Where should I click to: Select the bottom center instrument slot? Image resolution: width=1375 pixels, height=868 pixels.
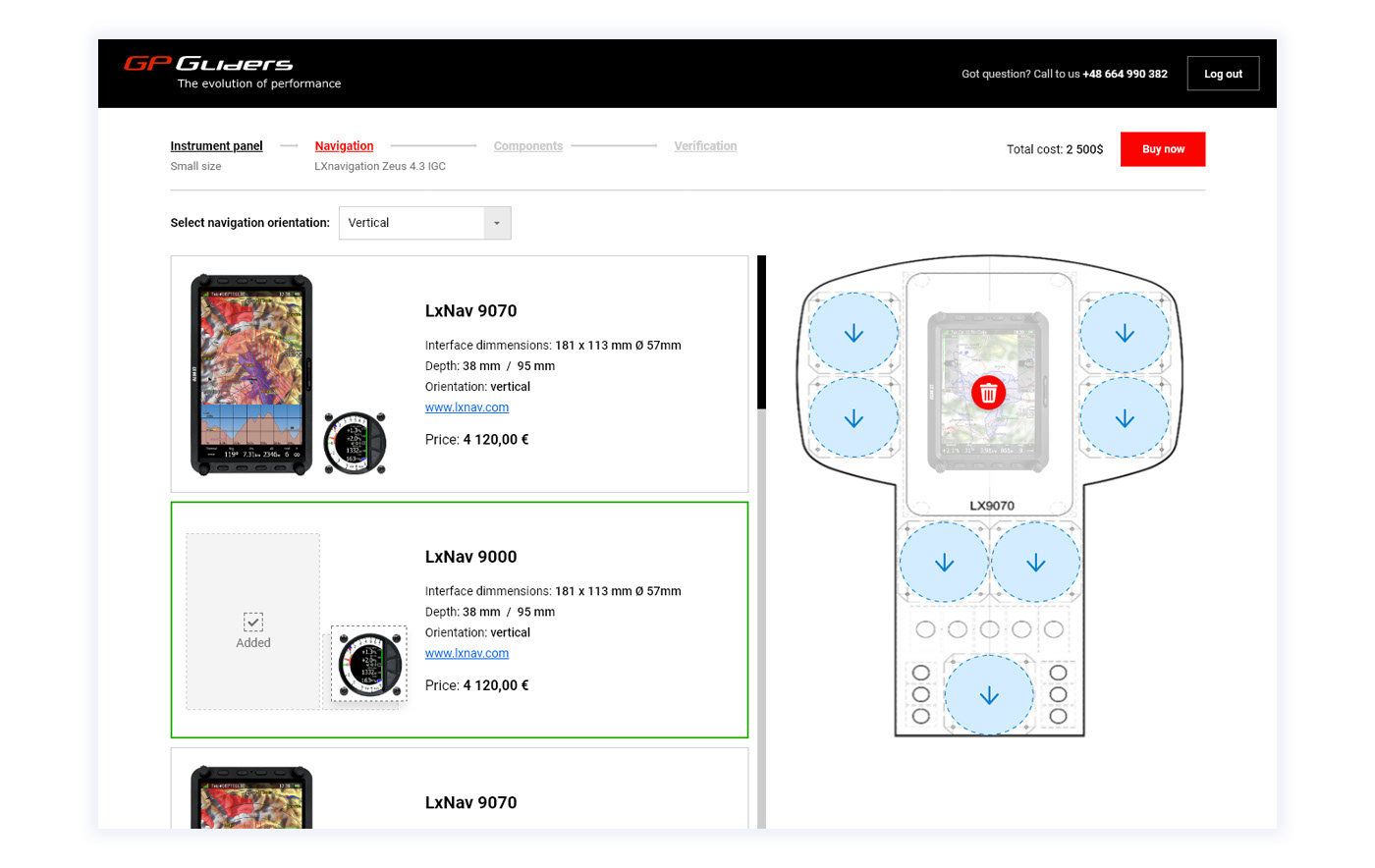[989, 695]
